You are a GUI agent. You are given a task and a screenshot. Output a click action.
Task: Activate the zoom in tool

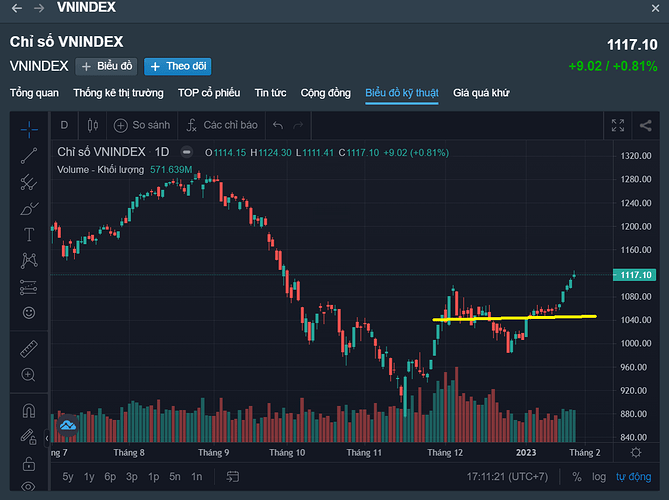(x=29, y=375)
